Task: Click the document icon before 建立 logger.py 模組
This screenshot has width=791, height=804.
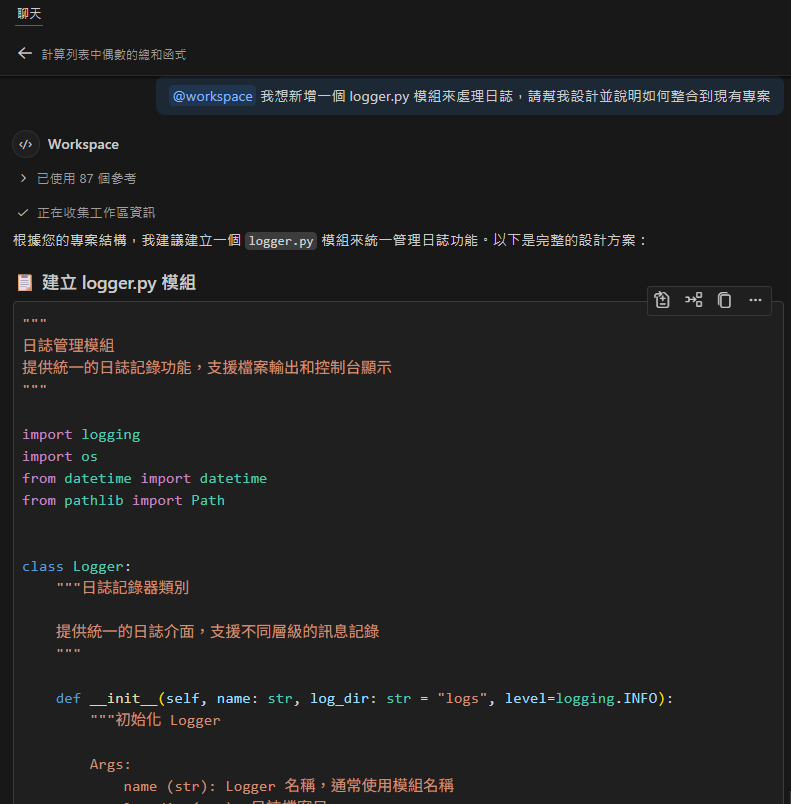Action: click(24, 282)
